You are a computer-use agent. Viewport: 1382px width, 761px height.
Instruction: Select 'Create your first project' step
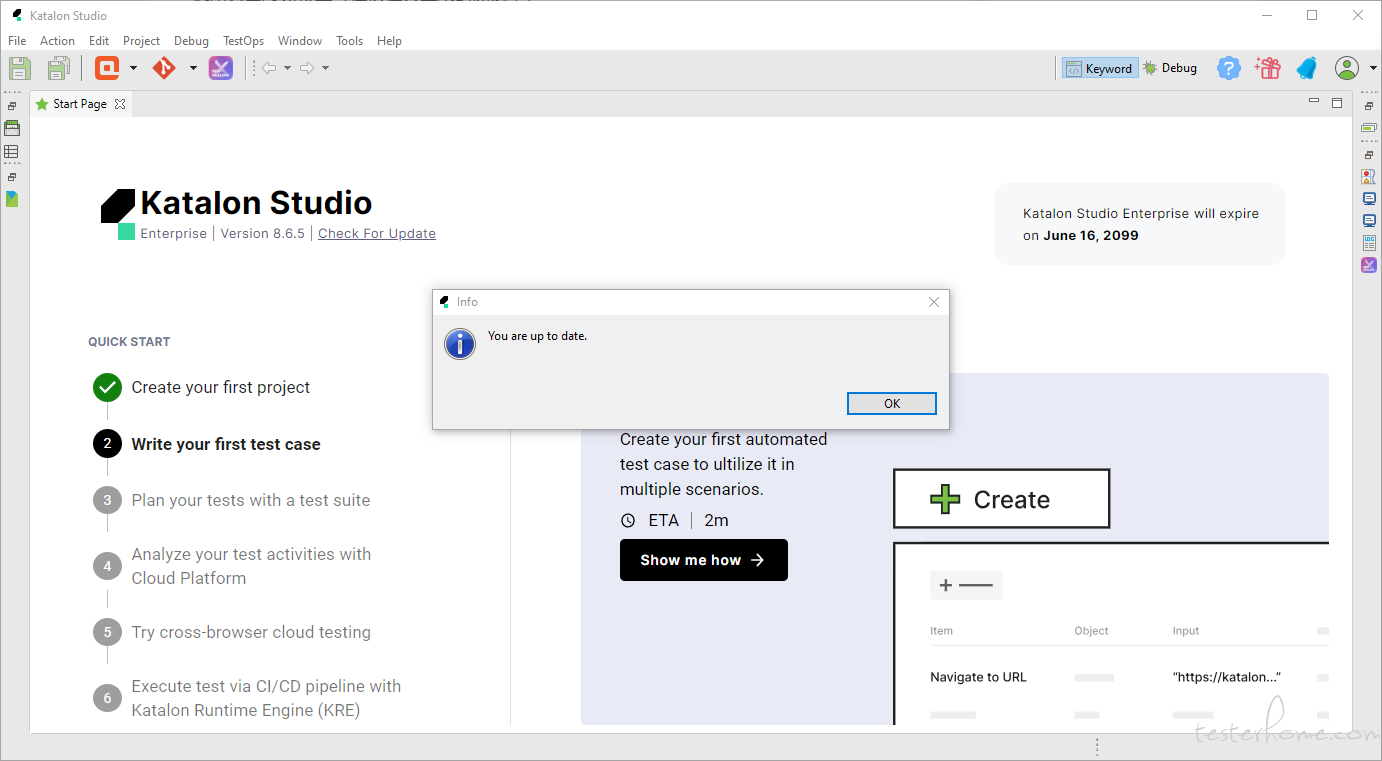pos(221,387)
